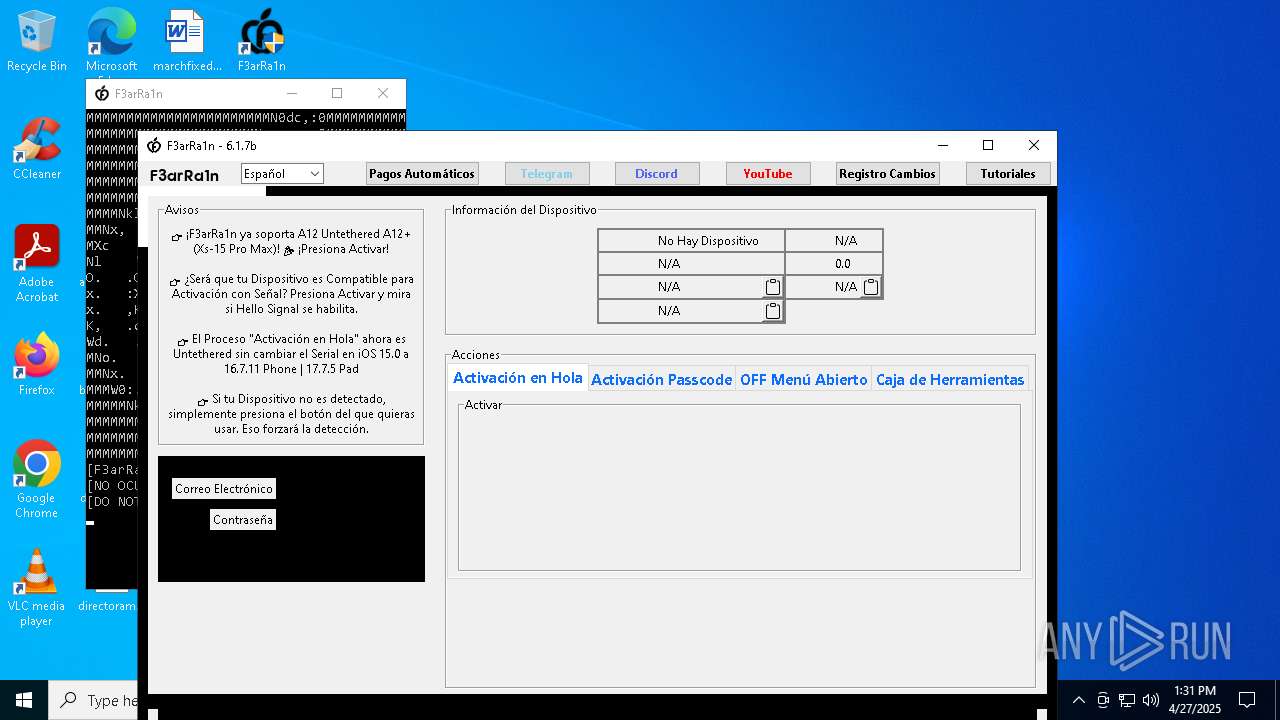This screenshot has height=720, width=1280.
Task: Click the Telegram button
Action: (x=547, y=174)
